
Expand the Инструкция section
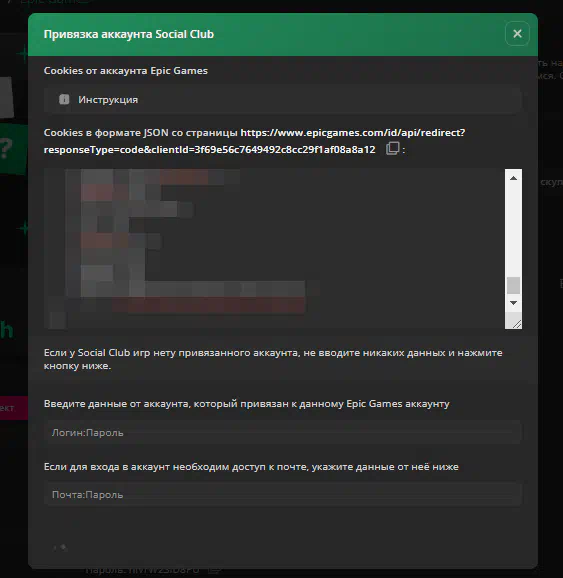[283, 100]
